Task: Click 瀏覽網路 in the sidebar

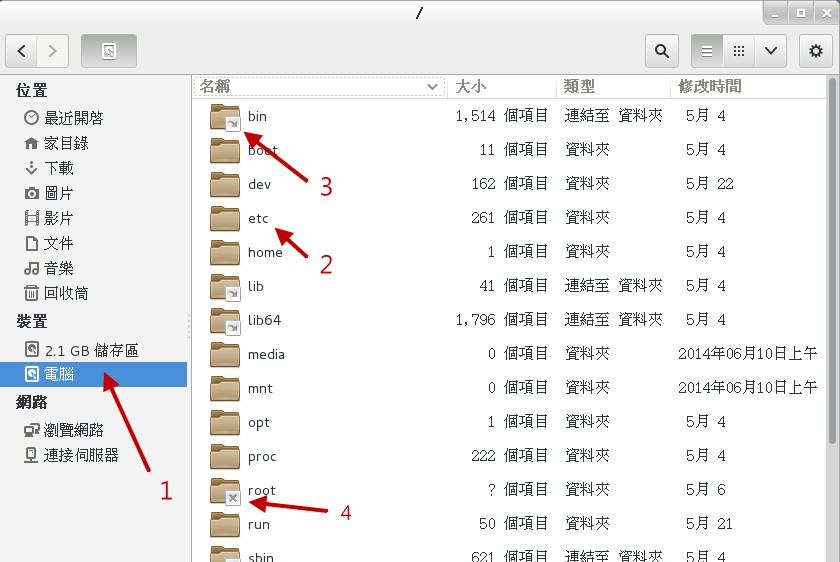Action: (x=73, y=430)
